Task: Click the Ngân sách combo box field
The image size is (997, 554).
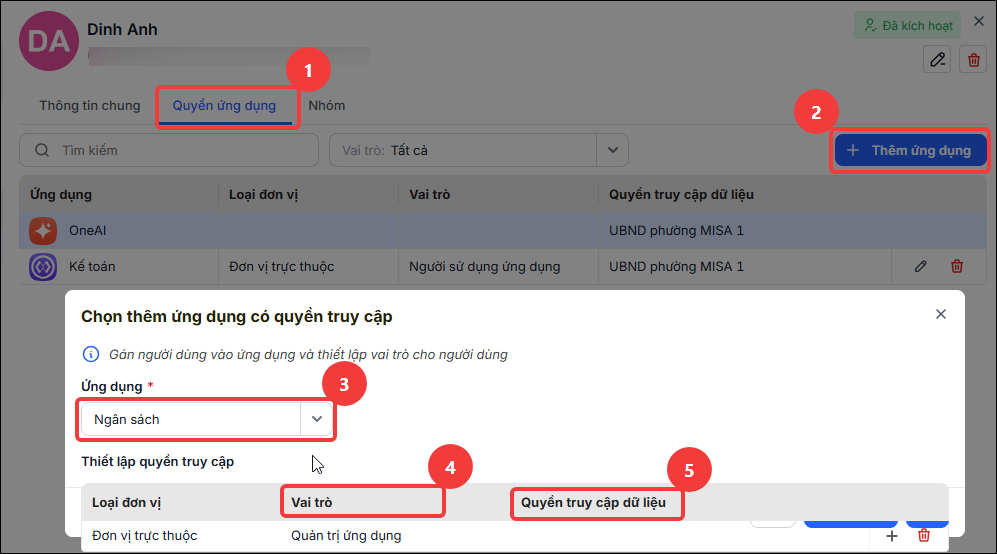Action: (207, 419)
